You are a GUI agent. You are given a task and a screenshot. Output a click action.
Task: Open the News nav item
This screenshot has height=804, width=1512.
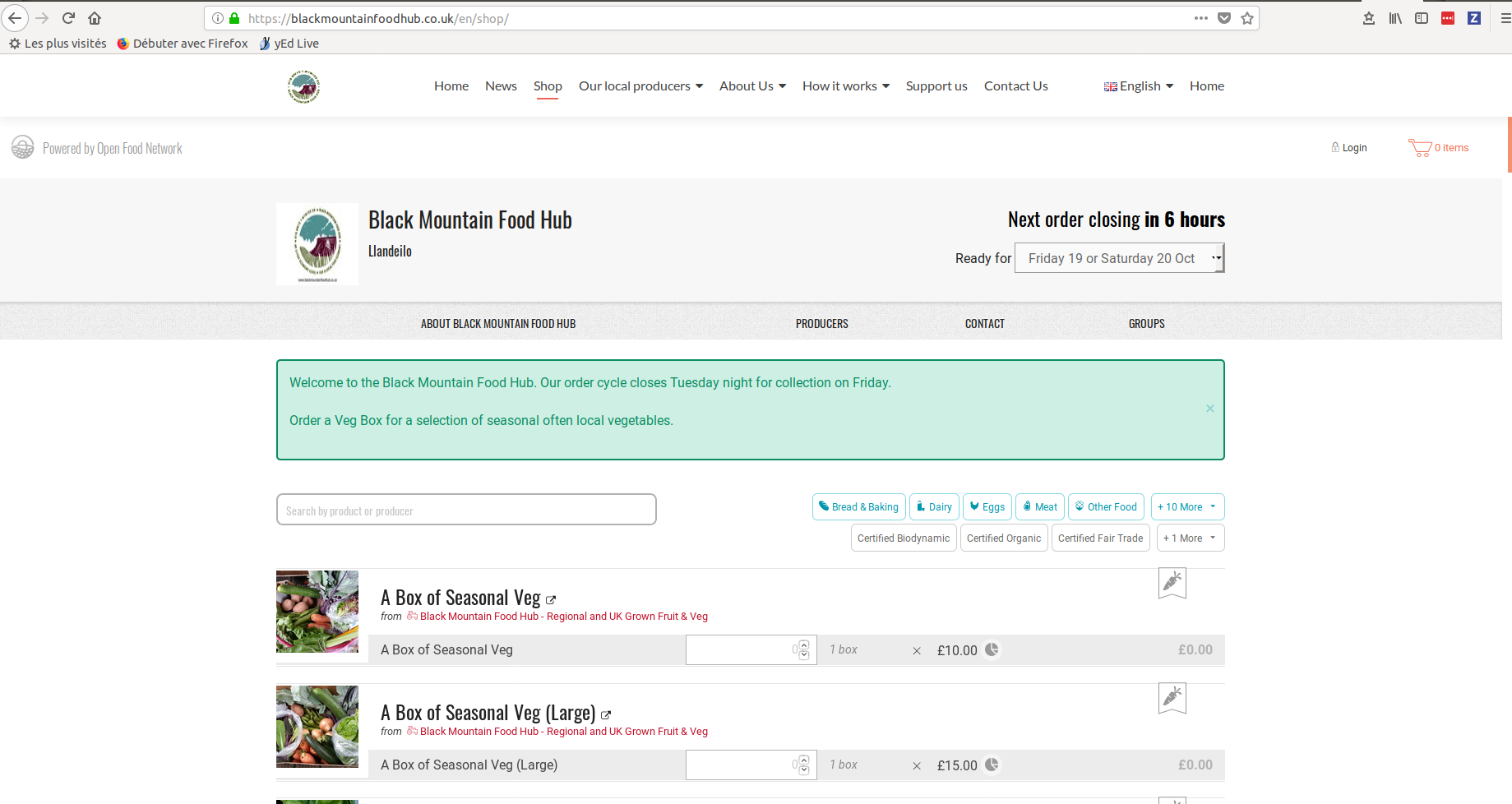point(501,86)
